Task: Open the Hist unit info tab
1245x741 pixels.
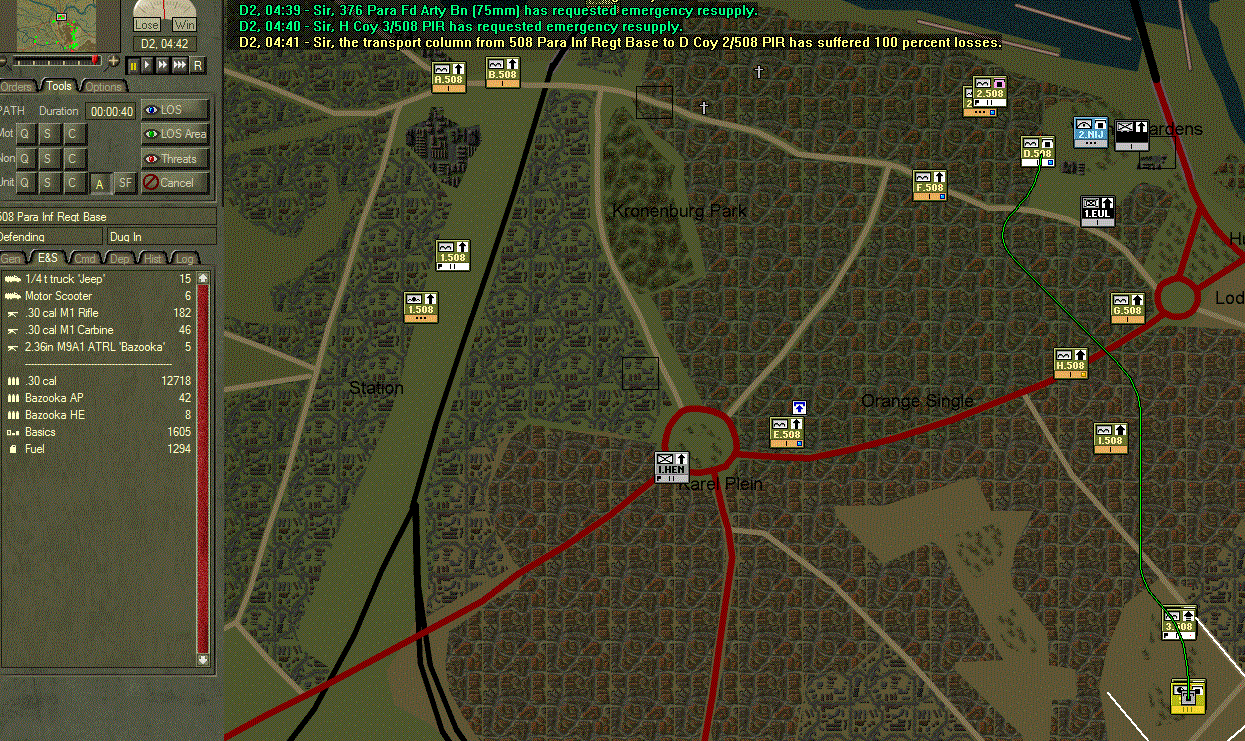Action: 154,259
